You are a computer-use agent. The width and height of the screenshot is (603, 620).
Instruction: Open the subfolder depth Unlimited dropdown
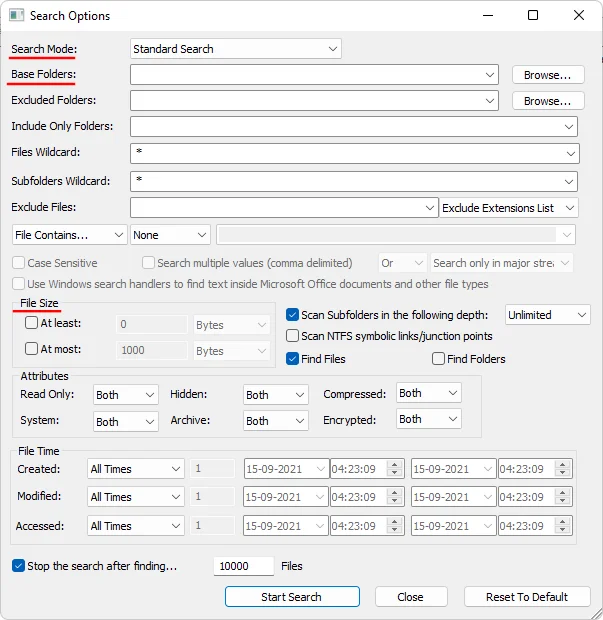click(x=547, y=314)
